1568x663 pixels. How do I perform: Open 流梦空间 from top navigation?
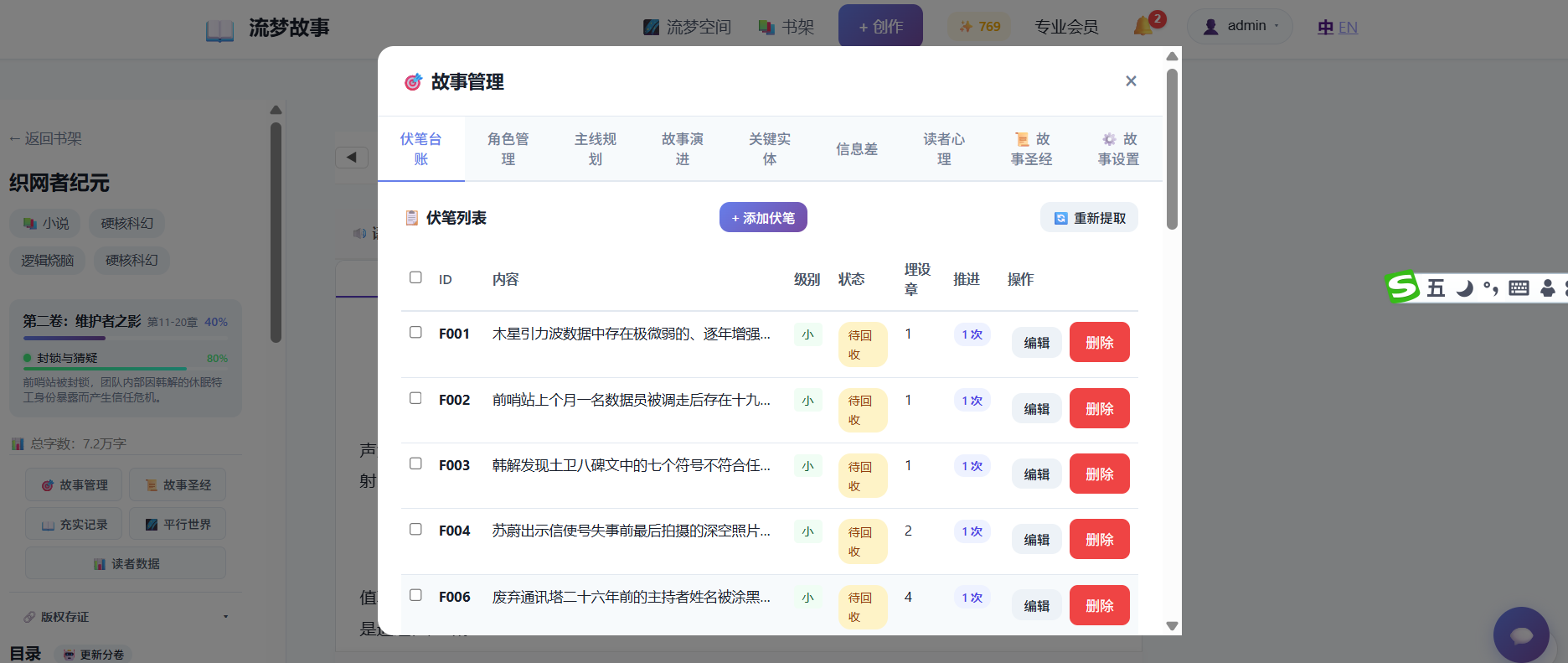687,28
